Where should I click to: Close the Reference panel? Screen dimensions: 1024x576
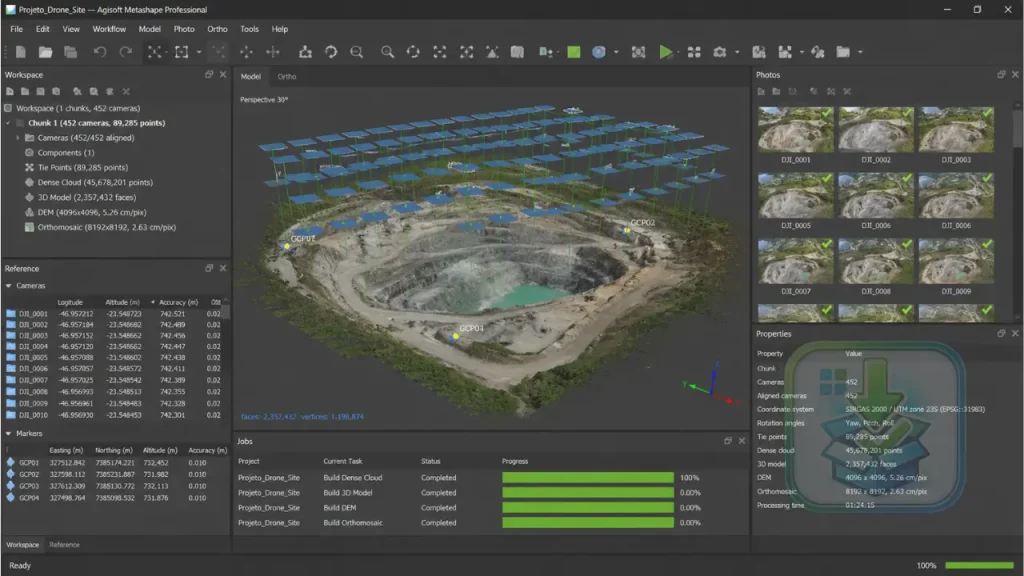(x=223, y=268)
